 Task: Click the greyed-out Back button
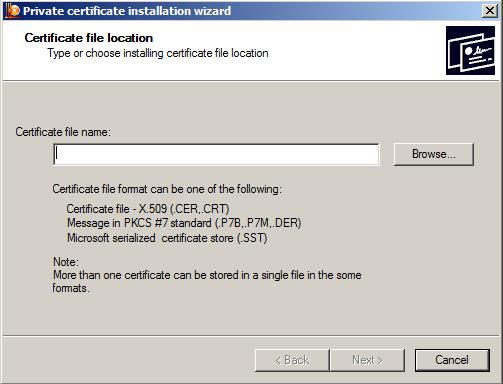coord(292,360)
